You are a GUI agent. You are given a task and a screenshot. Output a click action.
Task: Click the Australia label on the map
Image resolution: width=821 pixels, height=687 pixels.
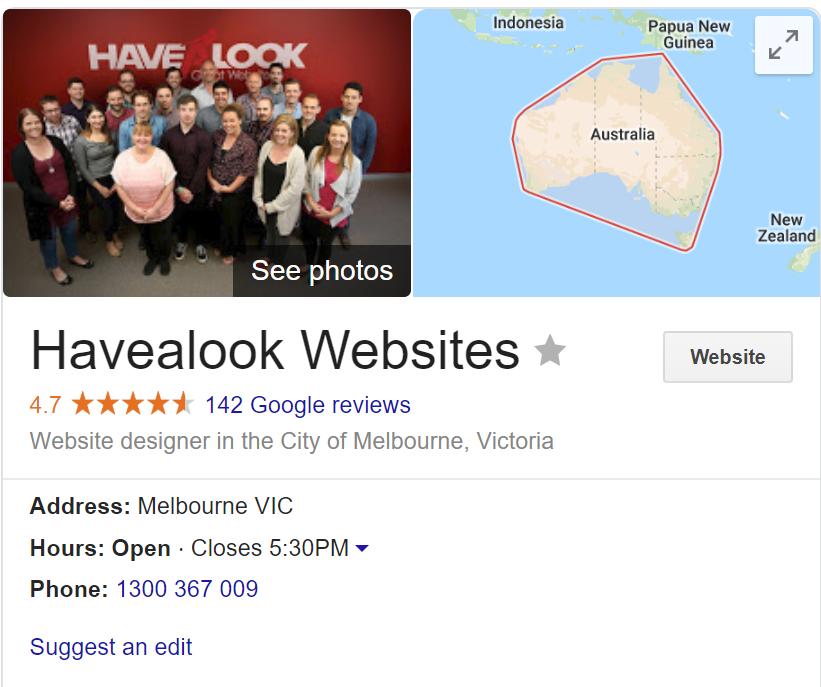[x=623, y=135]
